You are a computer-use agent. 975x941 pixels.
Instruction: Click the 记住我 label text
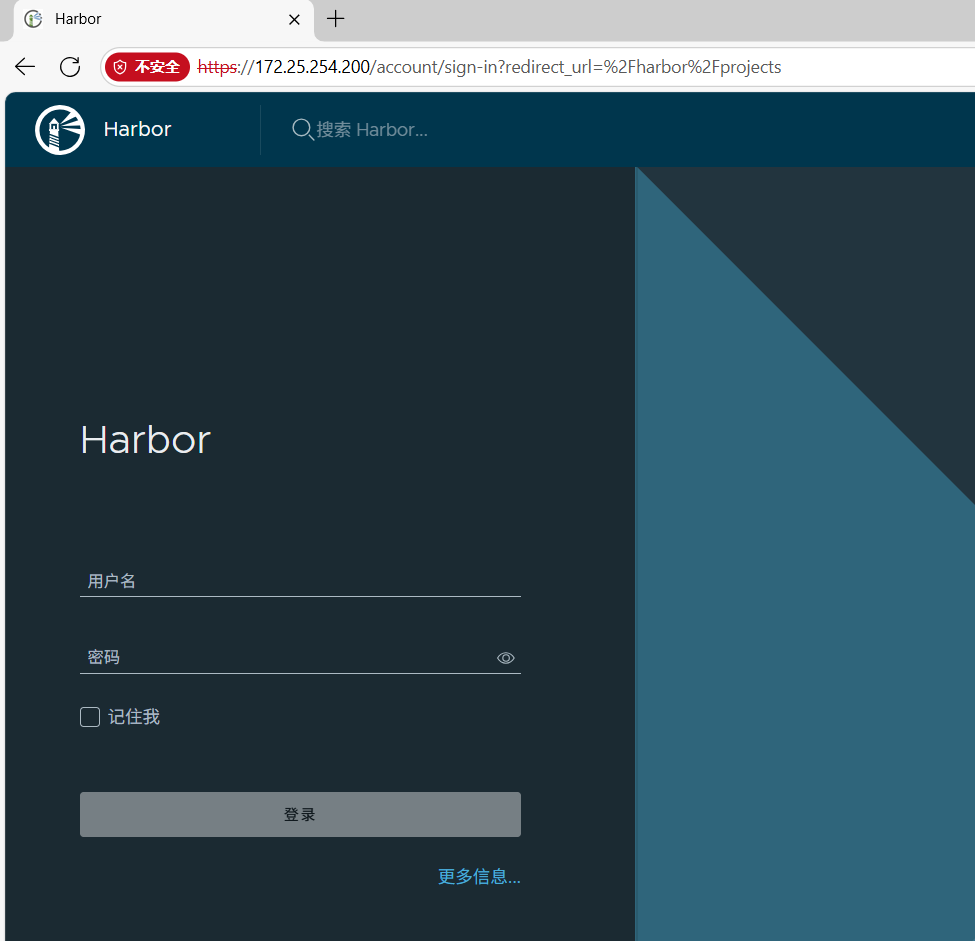pyautogui.click(x=134, y=716)
